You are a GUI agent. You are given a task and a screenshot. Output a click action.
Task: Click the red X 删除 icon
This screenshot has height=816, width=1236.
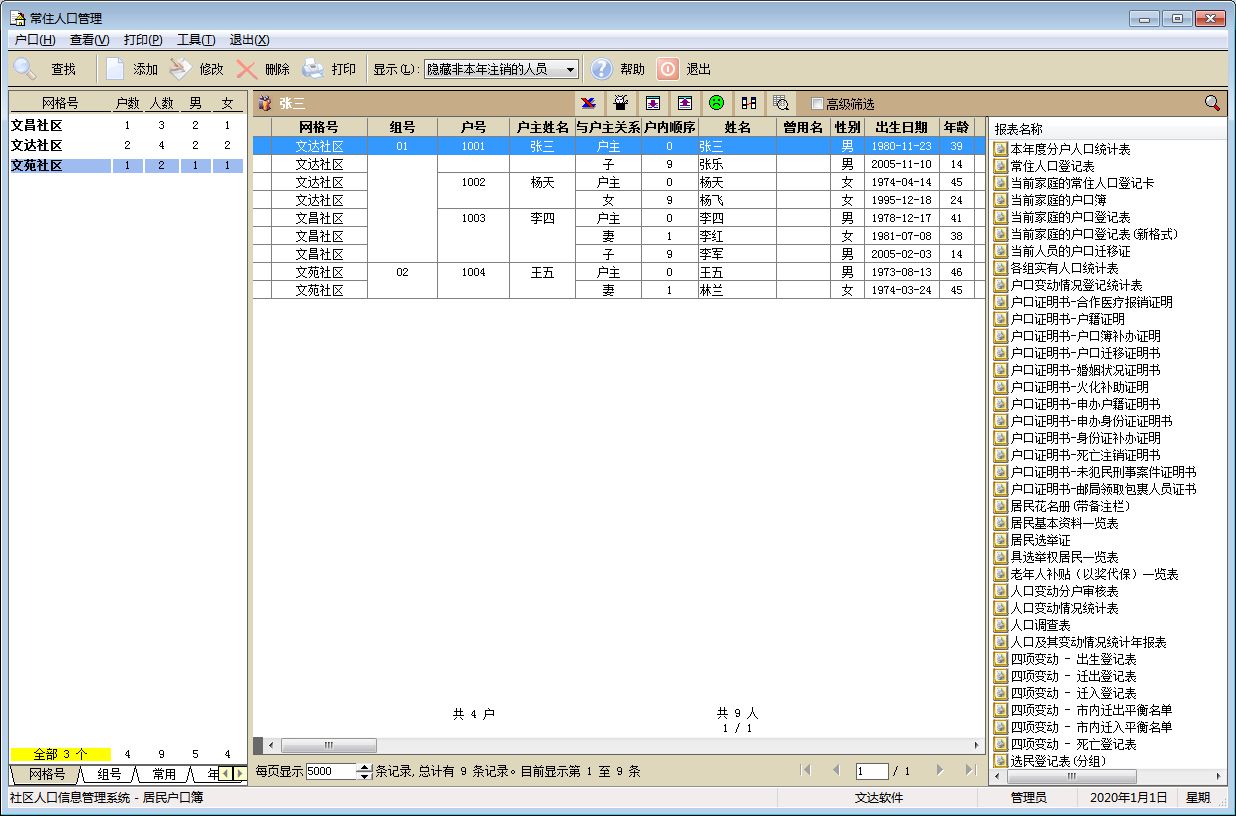[x=247, y=69]
